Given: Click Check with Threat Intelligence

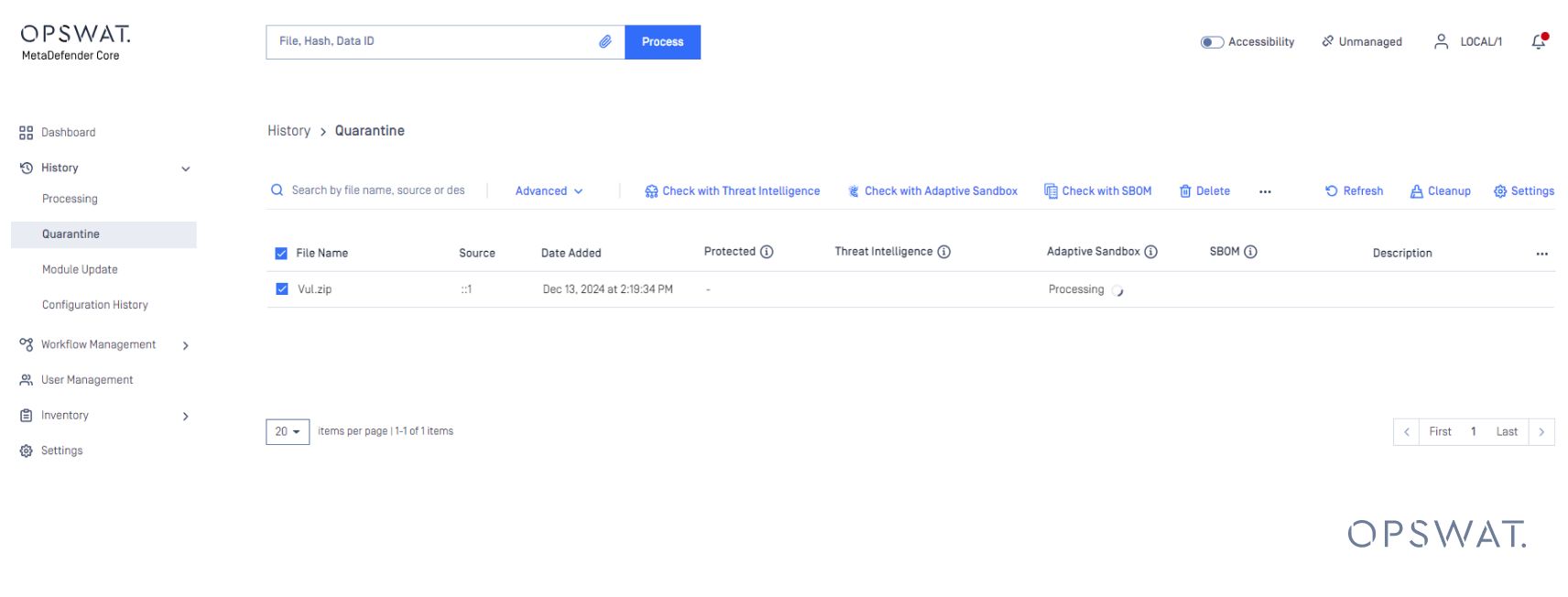Looking at the screenshot, I should click(732, 191).
